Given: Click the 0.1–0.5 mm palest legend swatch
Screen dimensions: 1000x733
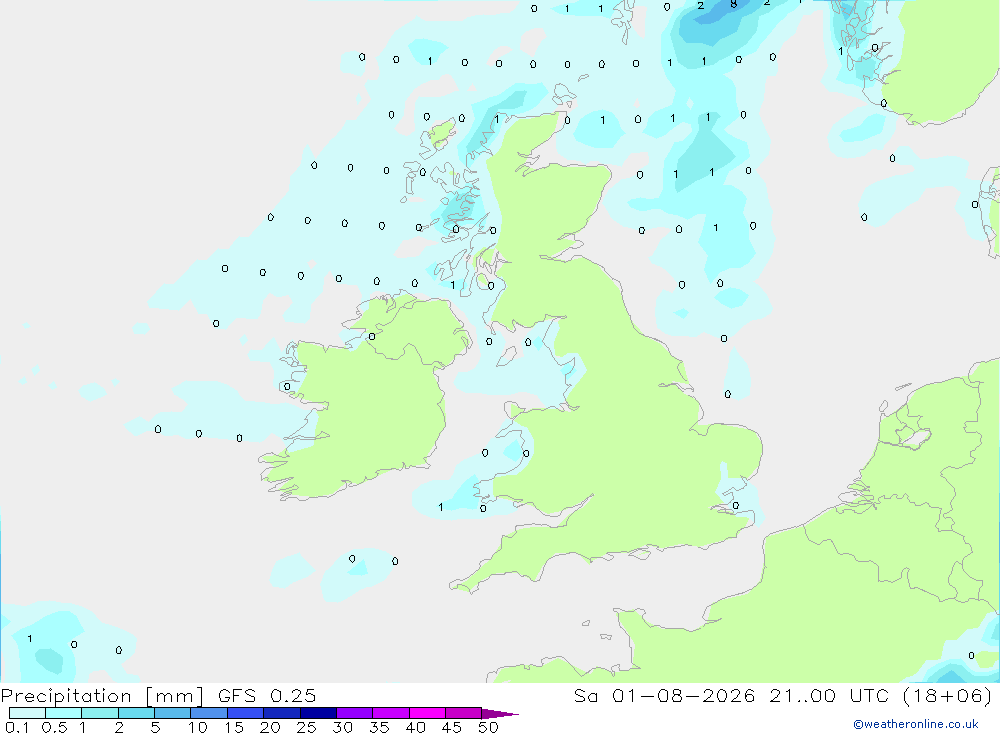Looking at the screenshot, I should click(27, 713).
